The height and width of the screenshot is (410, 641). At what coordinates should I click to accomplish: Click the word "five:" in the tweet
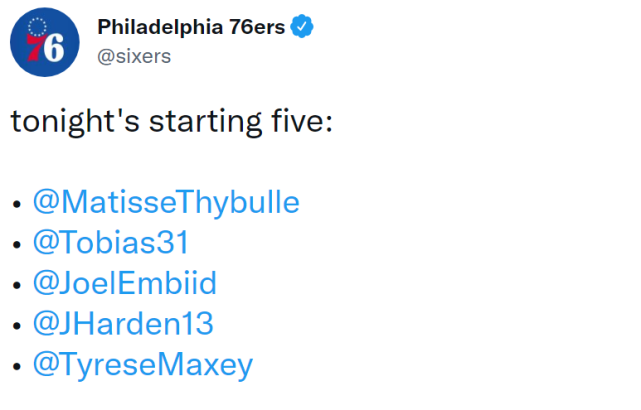pyautogui.click(x=302, y=121)
